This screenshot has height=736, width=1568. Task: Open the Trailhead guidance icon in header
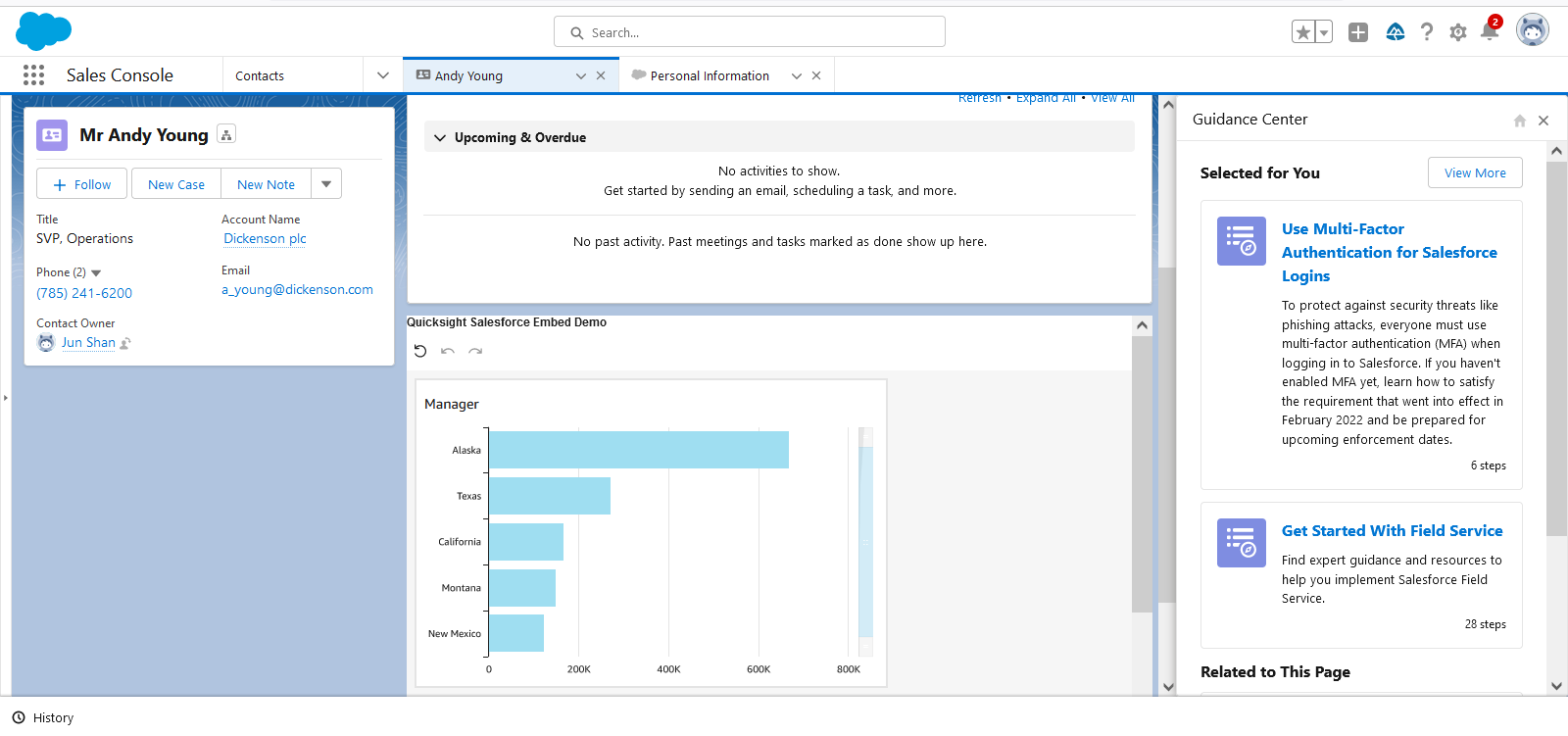(1396, 32)
